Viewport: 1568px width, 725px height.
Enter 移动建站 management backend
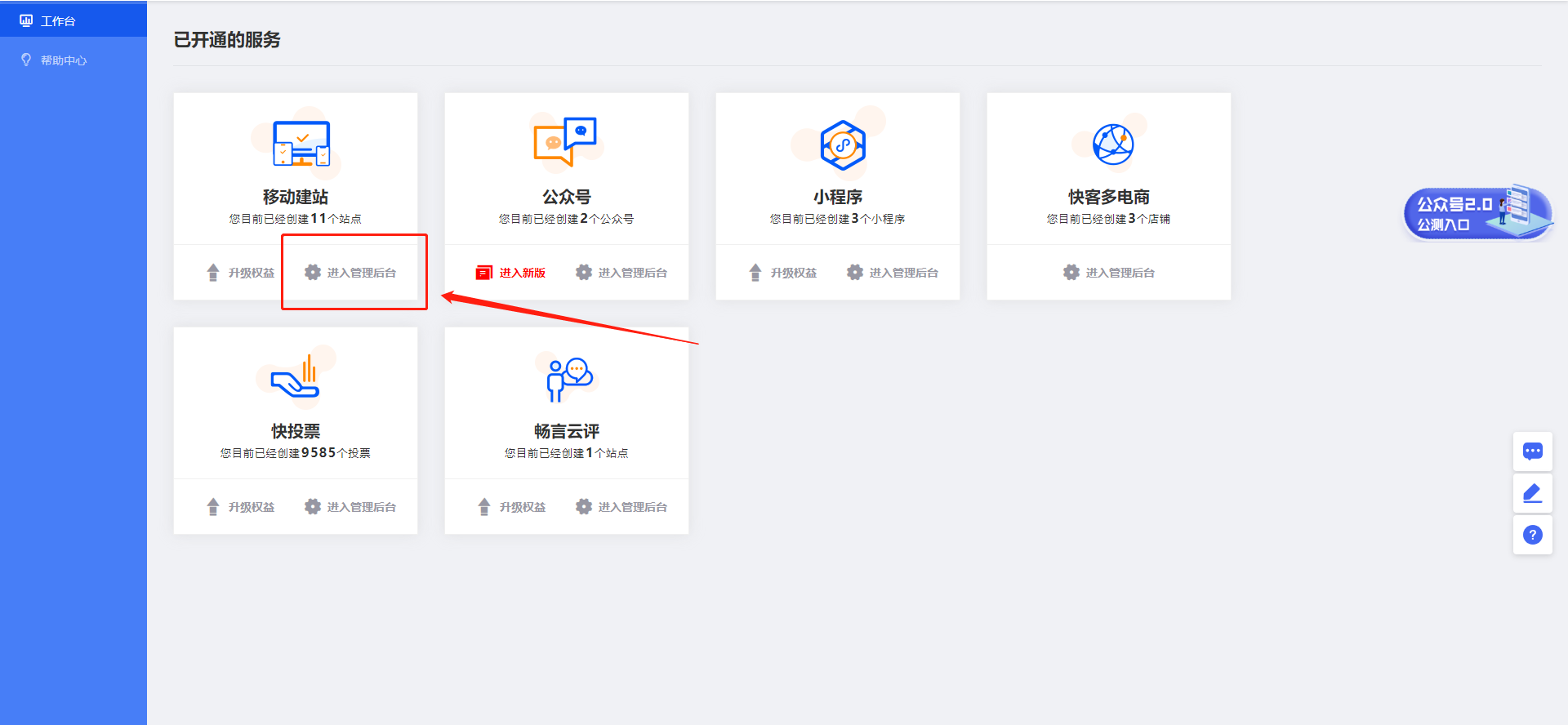(351, 273)
